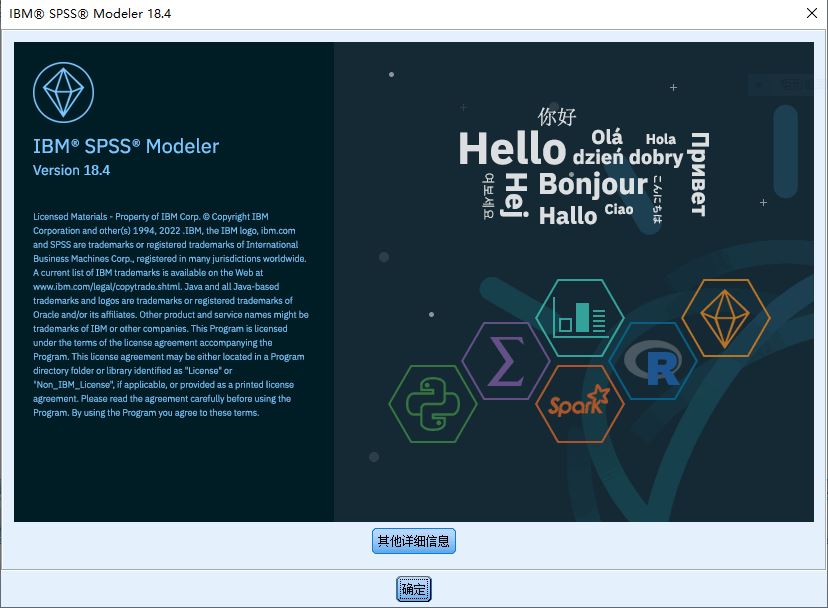This screenshot has width=828, height=608.
Task: Confirm the dialog with 确定 button
Action: (413, 589)
